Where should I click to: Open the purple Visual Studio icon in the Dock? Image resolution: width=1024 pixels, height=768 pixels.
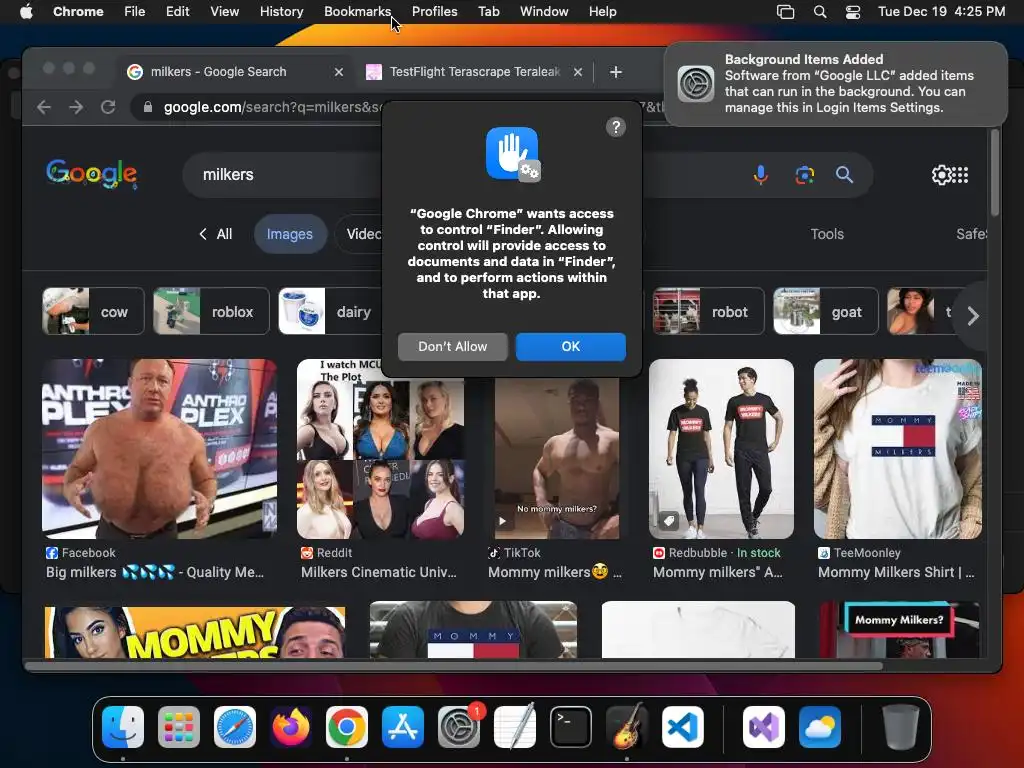pyautogui.click(x=764, y=726)
